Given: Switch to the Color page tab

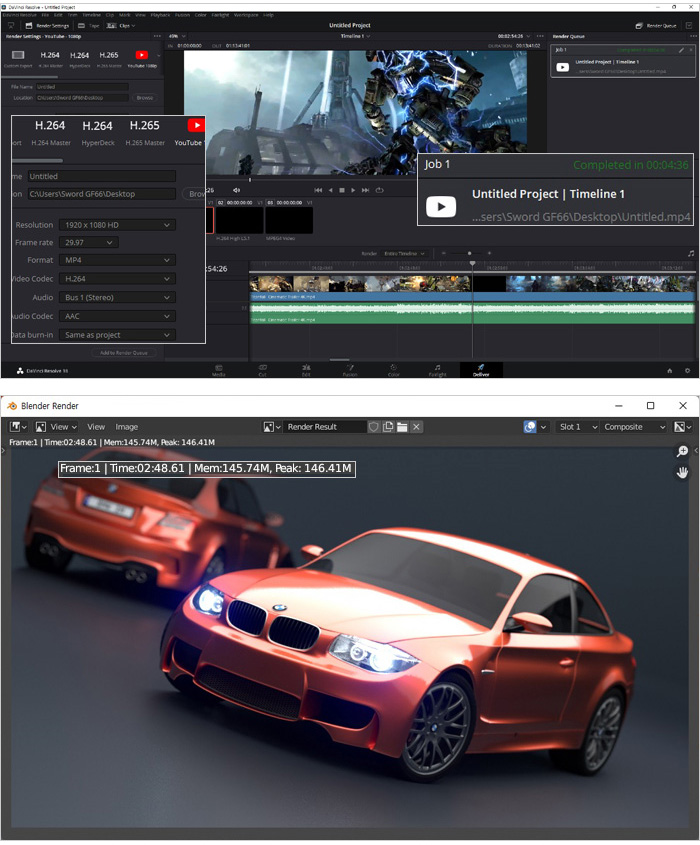Looking at the screenshot, I should tap(393, 370).
